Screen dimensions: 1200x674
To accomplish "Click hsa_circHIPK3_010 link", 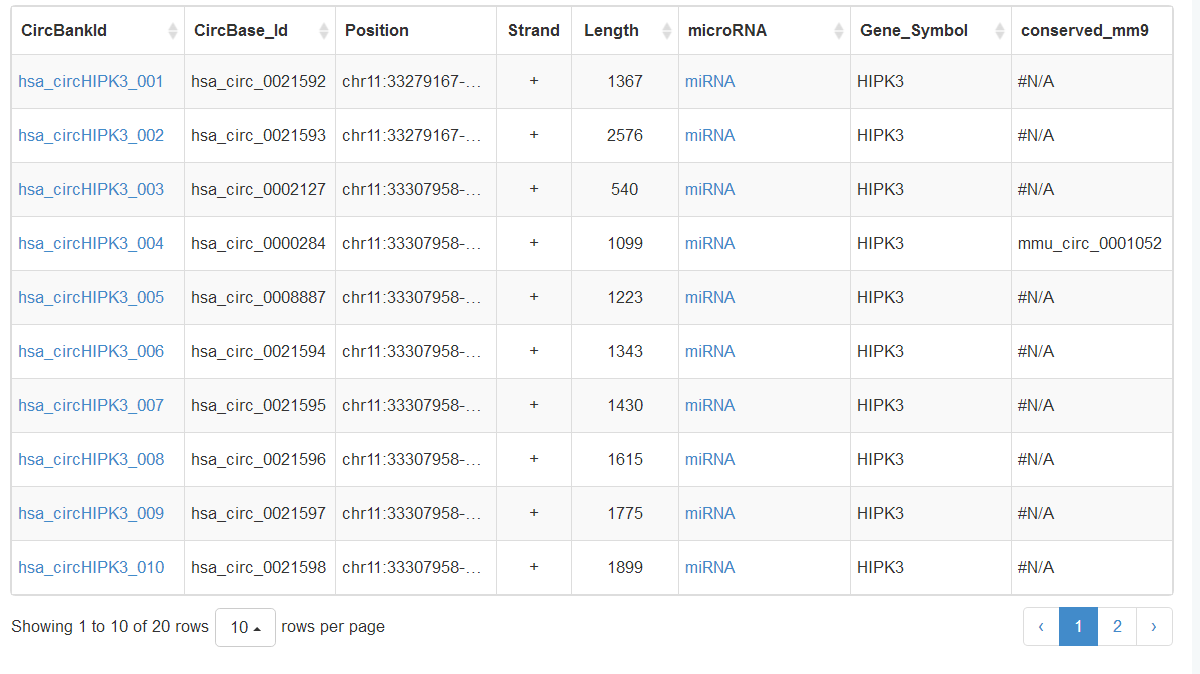I will coord(91,568).
